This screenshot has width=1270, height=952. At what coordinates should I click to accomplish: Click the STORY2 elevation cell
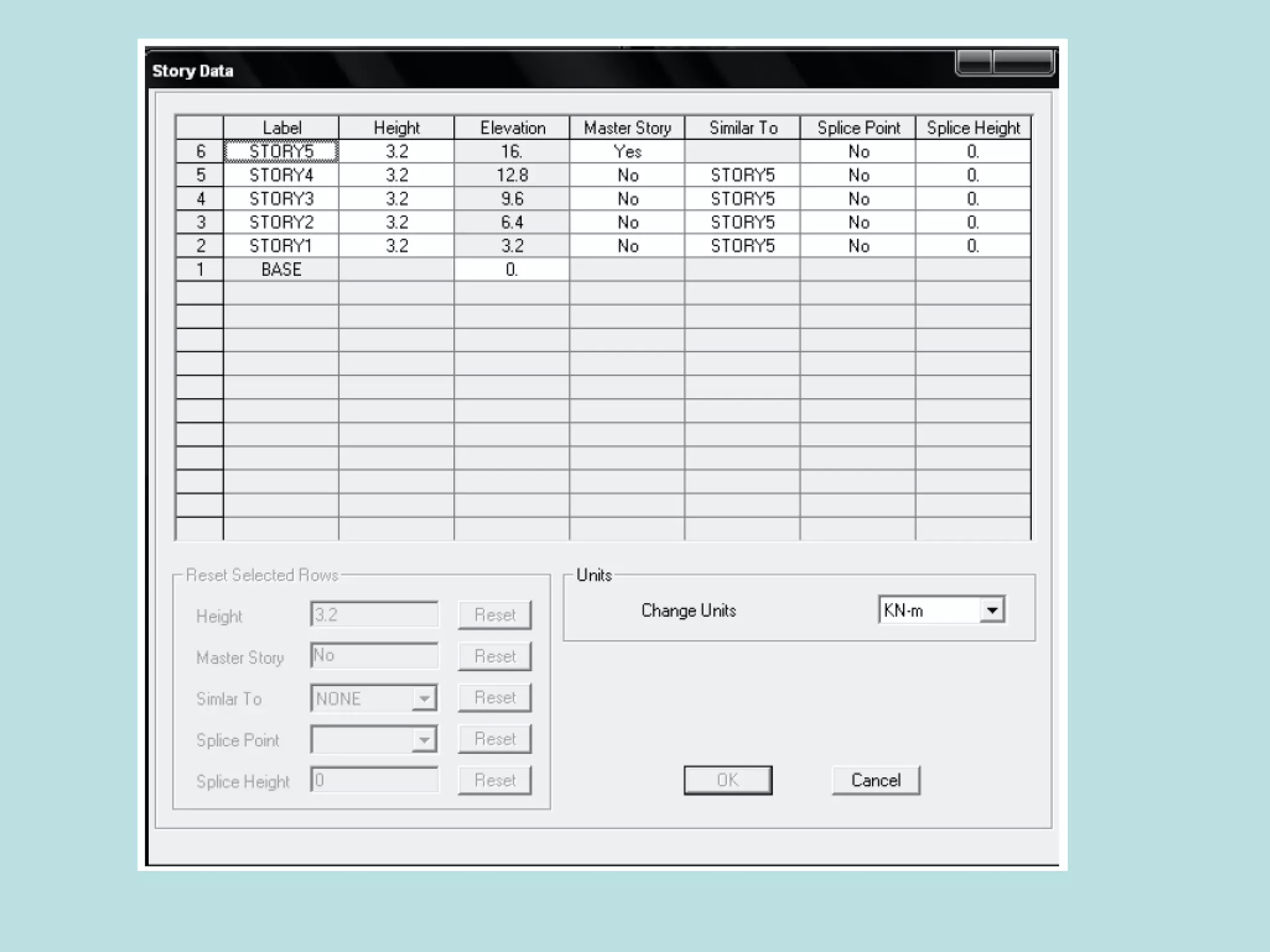click(x=512, y=223)
